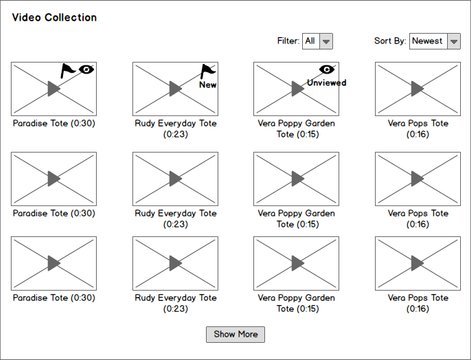Click the All filter value field

[x=311, y=41]
